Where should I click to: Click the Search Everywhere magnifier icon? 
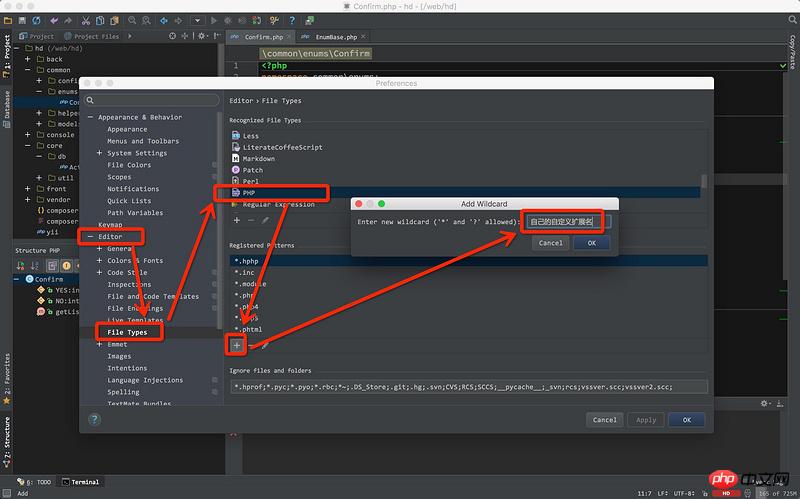pos(792,20)
